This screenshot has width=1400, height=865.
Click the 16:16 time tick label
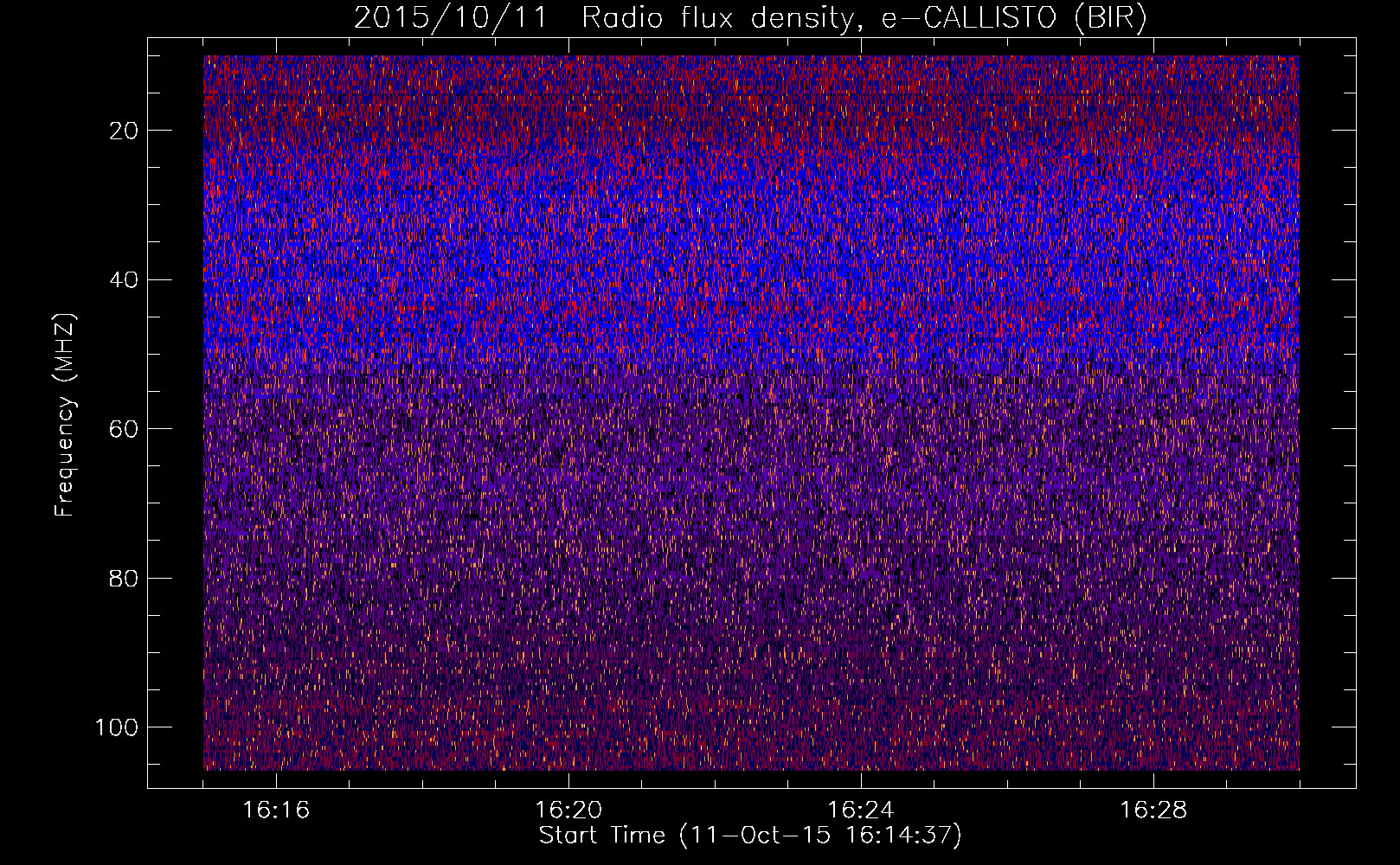(x=276, y=811)
